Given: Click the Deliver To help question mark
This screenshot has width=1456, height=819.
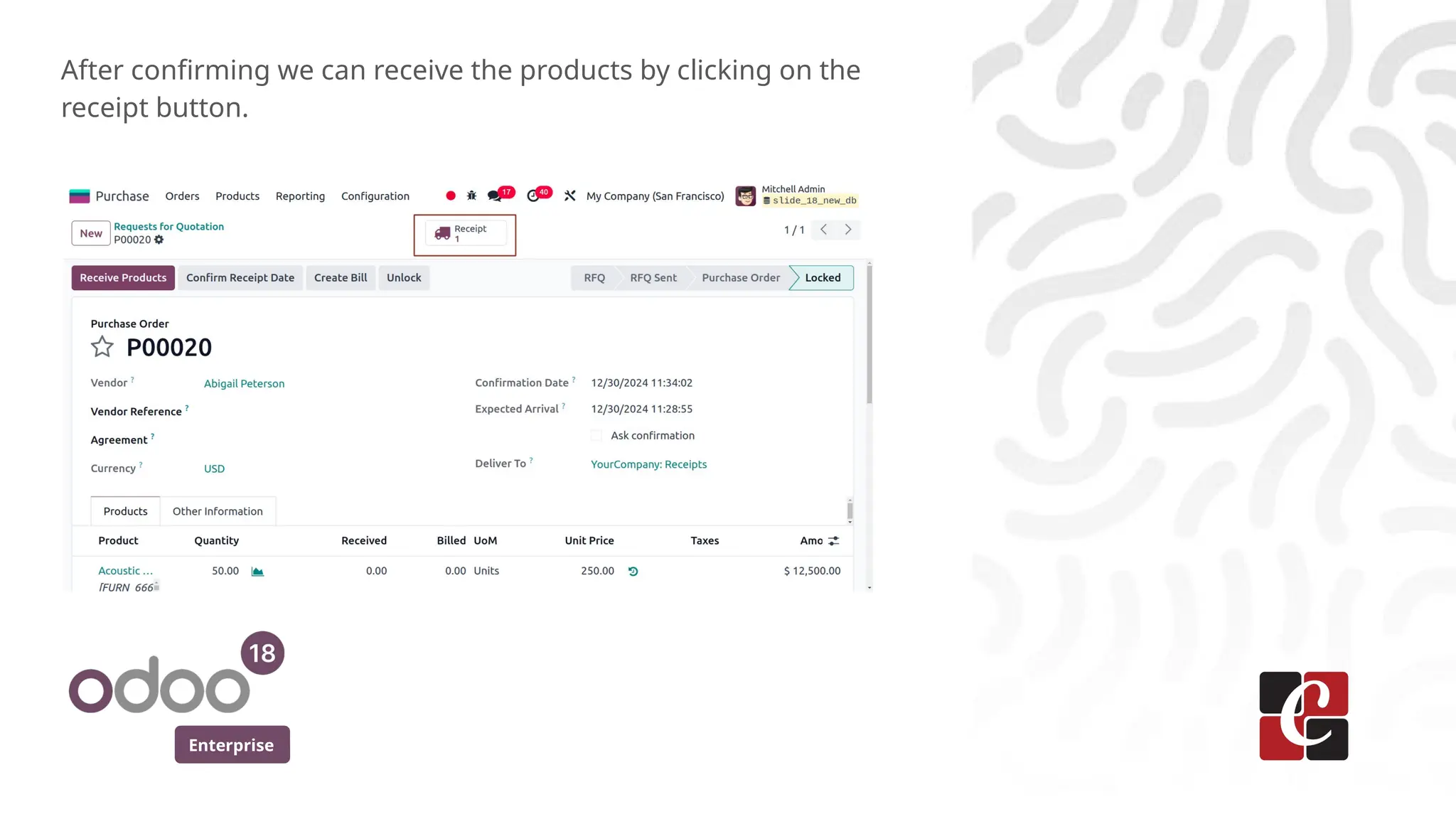Looking at the screenshot, I should (x=531, y=460).
